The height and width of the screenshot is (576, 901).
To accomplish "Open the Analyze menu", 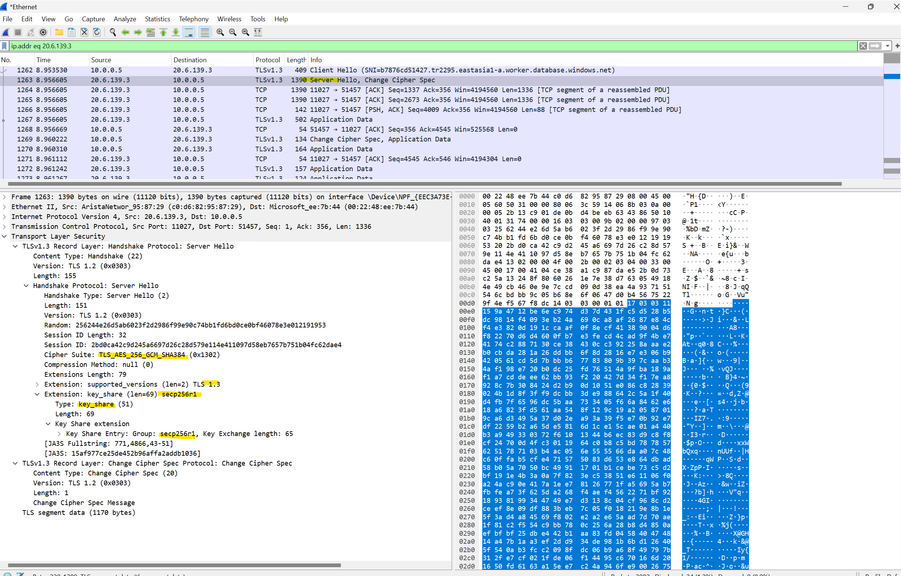I will pos(125,19).
